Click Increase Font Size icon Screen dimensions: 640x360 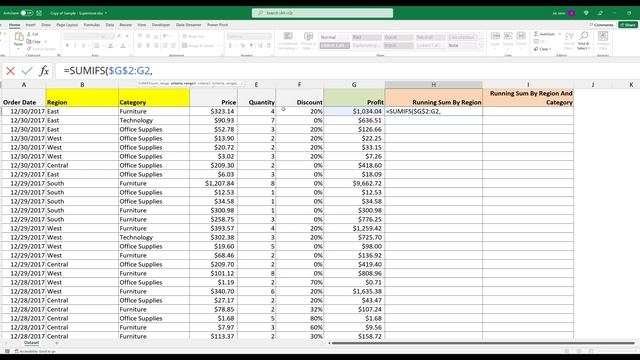pyautogui.click(x=119, y=36)
